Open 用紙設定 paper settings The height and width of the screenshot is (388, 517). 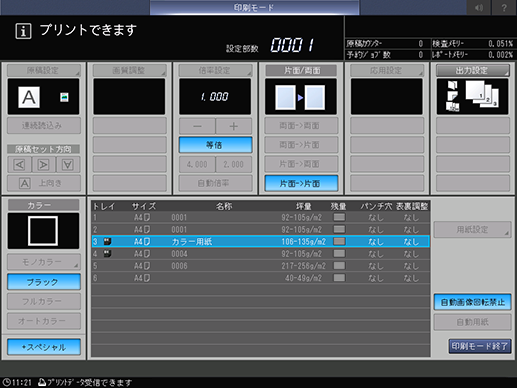pos(472,230)
